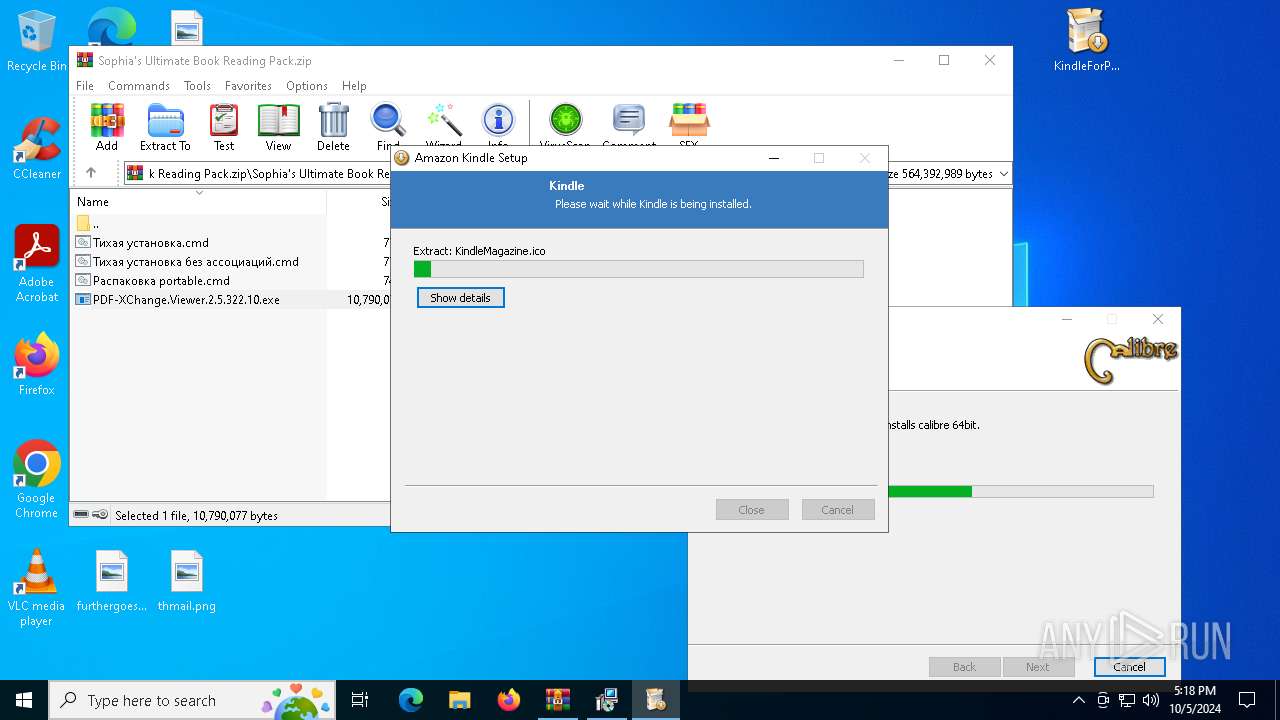Screen dimensions: 1280x720
Task: Open the Tools menu in WinRAR
Action: pyautogui.click(x=197, y=86)
